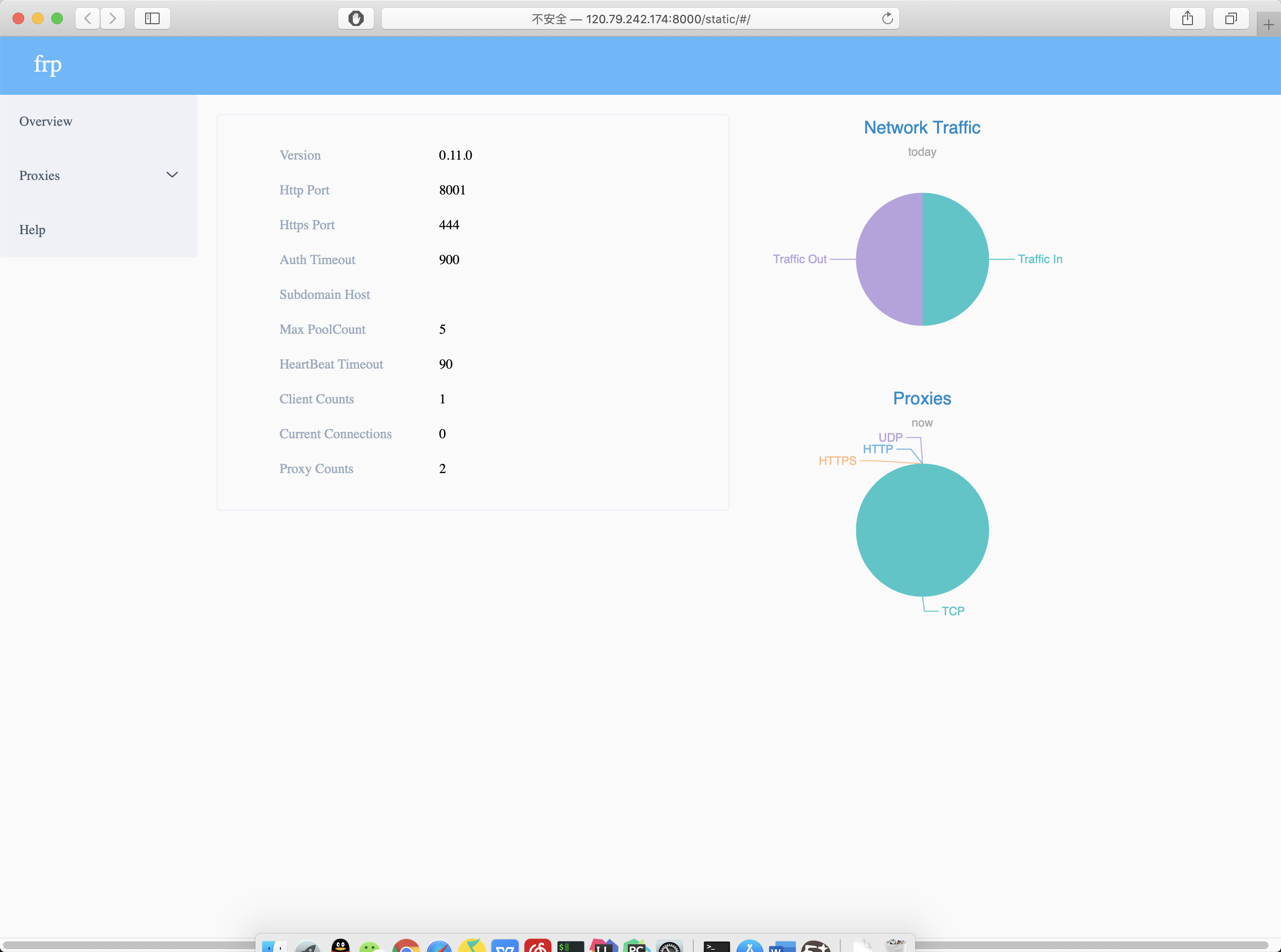This screenshot has height=952, width=1281.
Task: Open Chrome from the Dock
Action: click(x=406, y=946)
